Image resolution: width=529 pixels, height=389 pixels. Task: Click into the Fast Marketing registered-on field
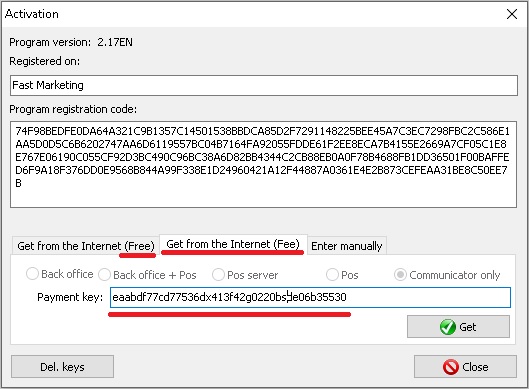264,85
